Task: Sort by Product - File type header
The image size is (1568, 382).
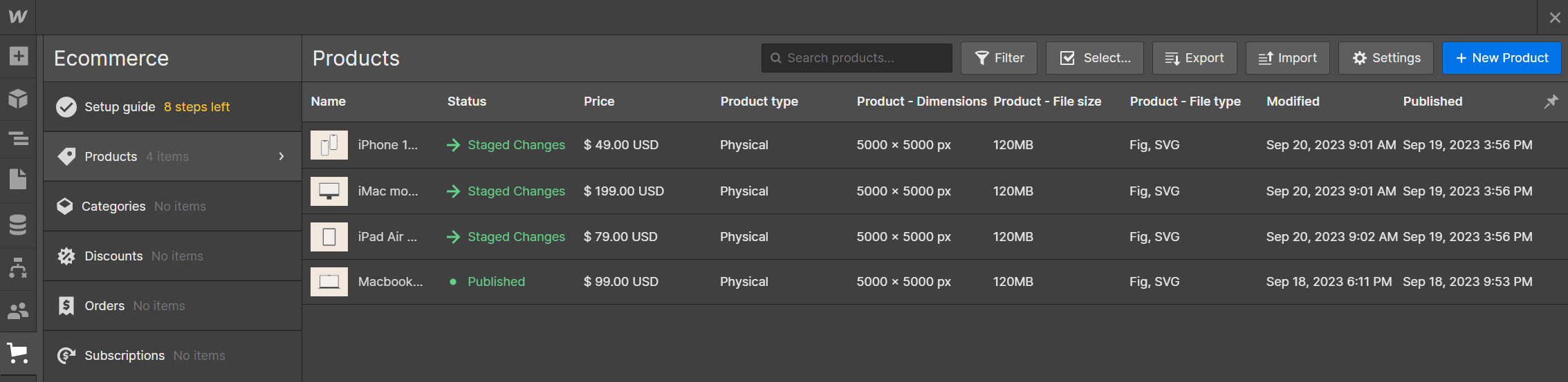Action: click(x=1185, y=102)
